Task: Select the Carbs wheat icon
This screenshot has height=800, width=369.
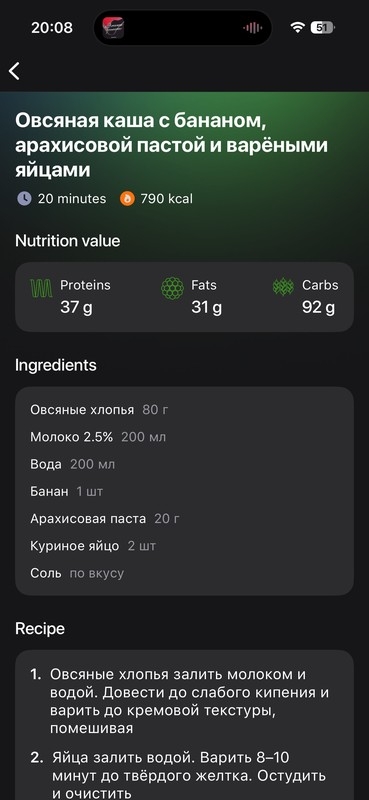Action: [x=283, y=287]
